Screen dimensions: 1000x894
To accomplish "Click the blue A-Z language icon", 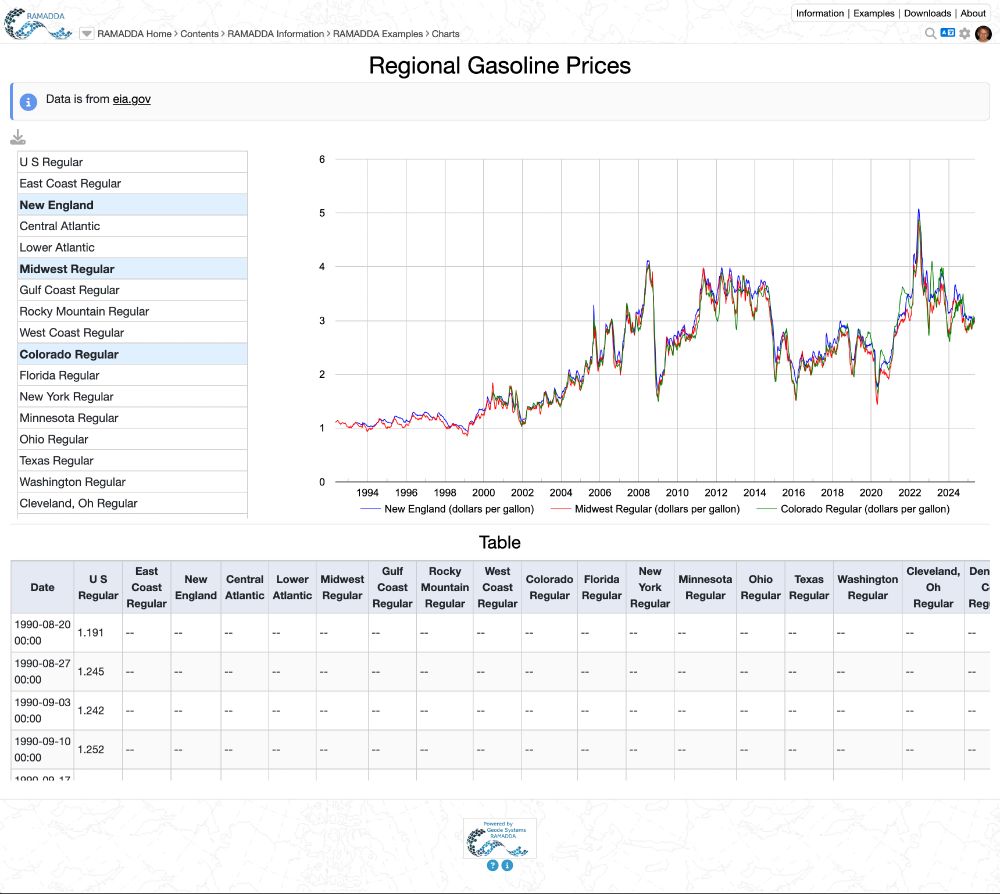I will (948, 33).
